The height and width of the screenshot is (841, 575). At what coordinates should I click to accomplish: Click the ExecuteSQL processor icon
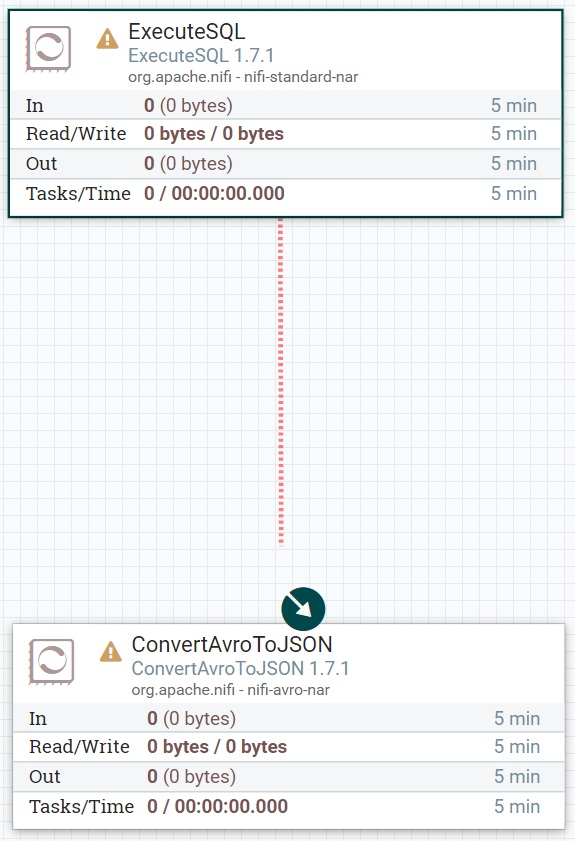48,49
